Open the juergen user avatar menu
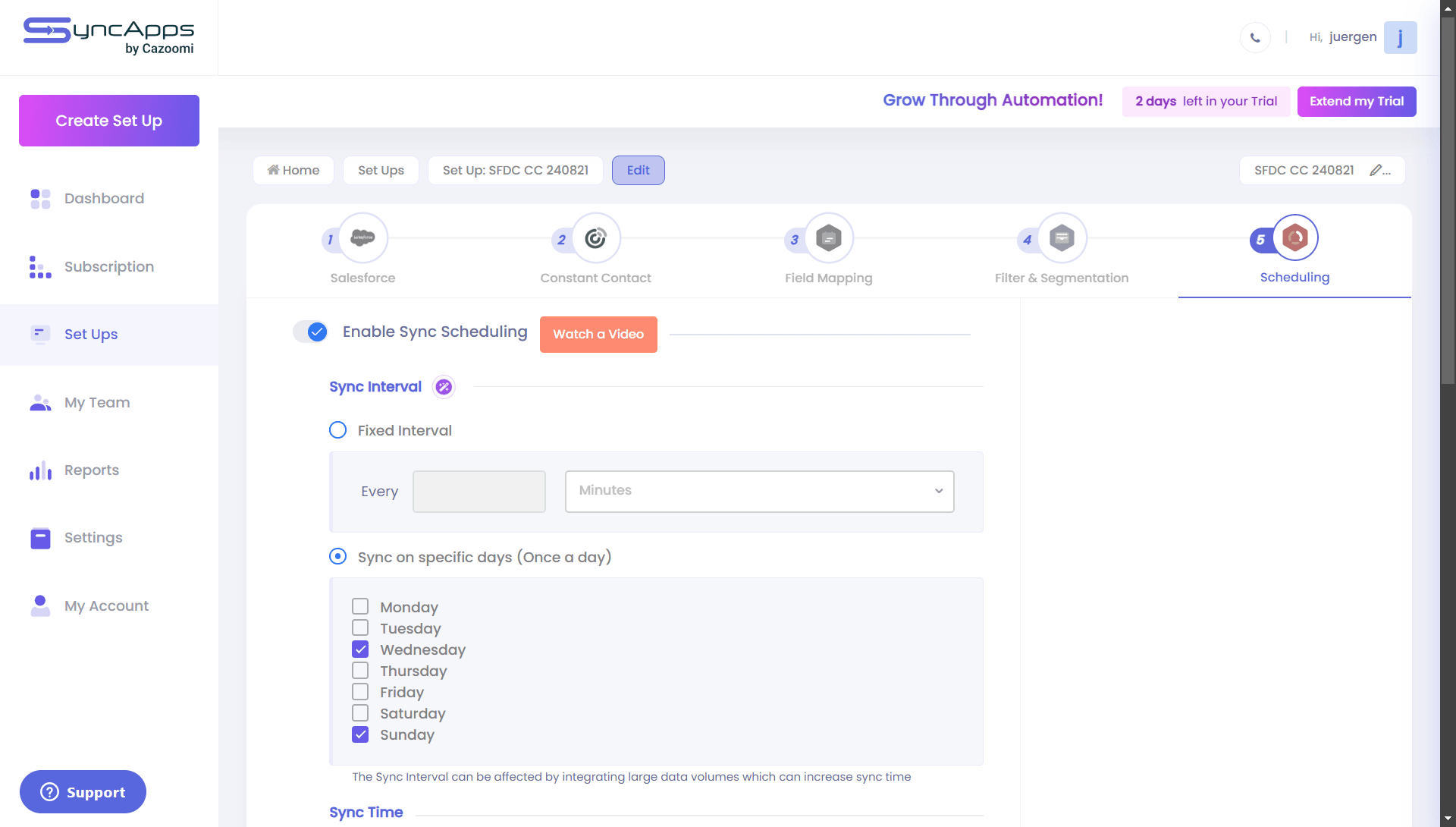Screen dimensions: 1456x827 [x=1400, y=37]
